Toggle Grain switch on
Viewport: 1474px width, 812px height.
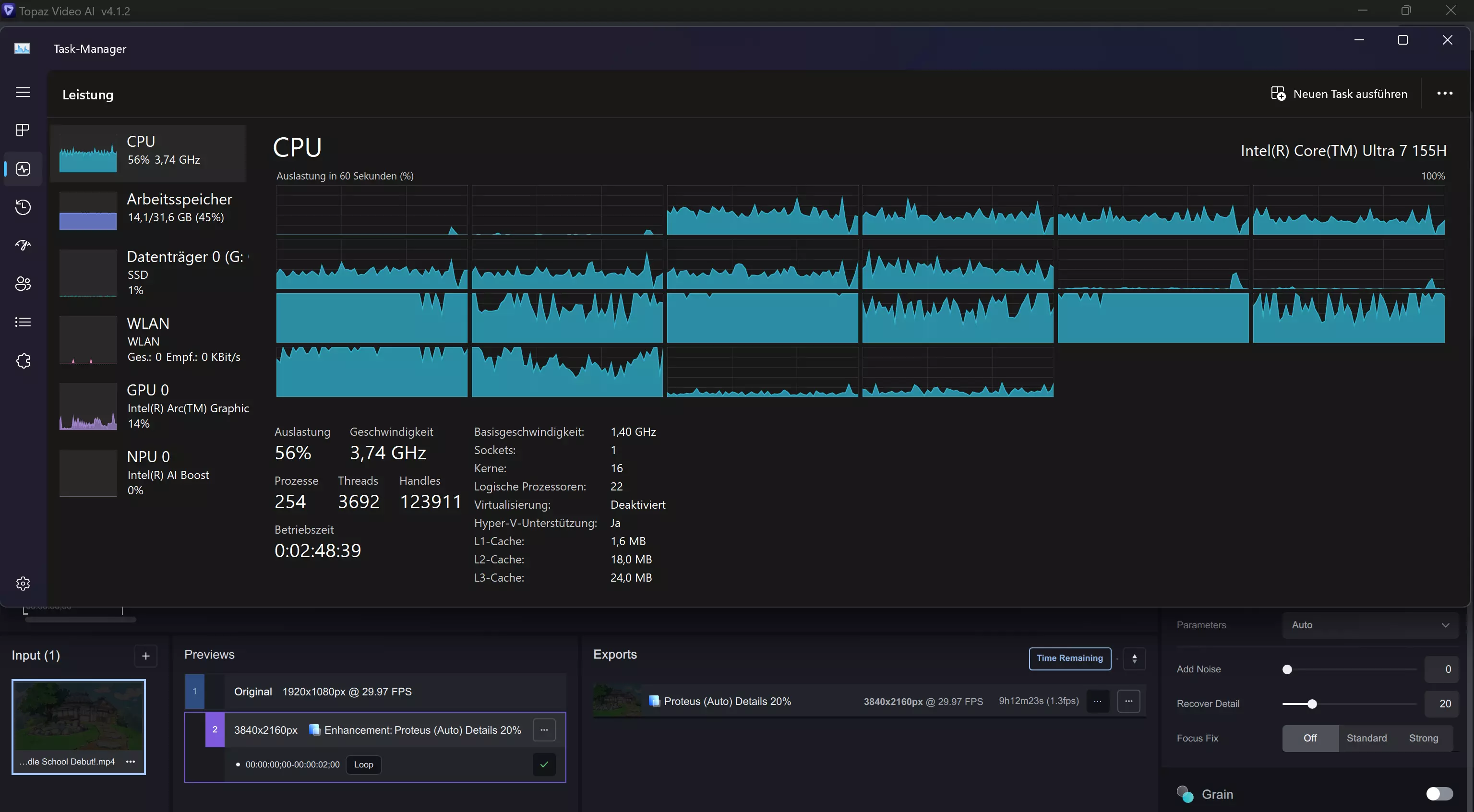tap(1439, 794)
